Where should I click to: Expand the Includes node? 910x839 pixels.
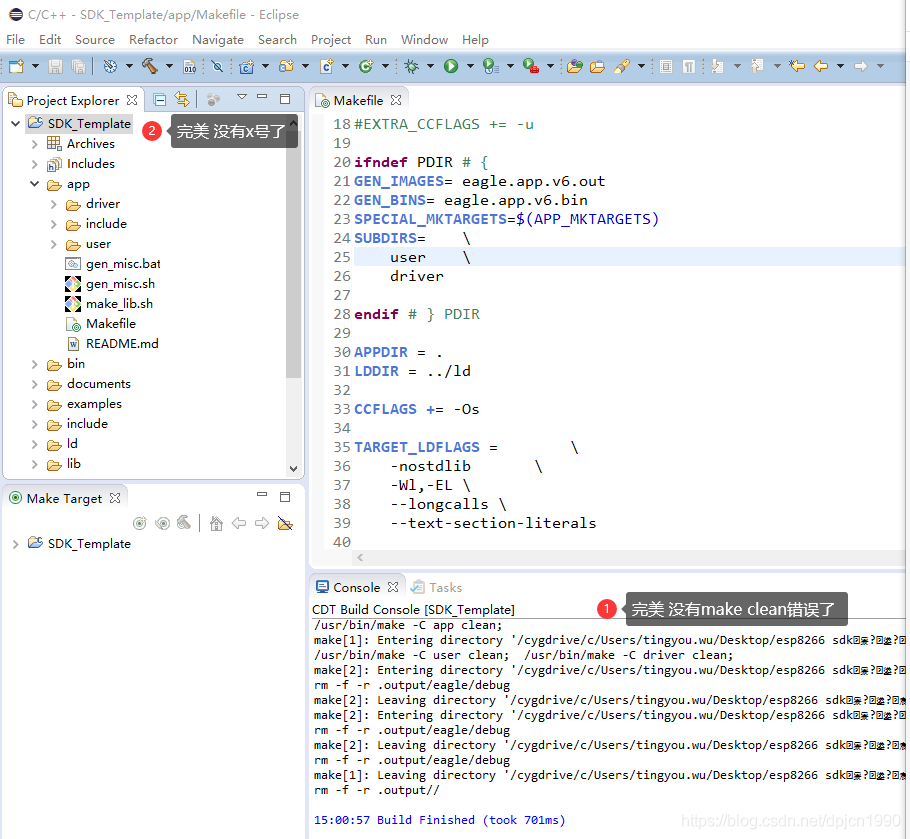pyautogui.click(x=34, y=164)
